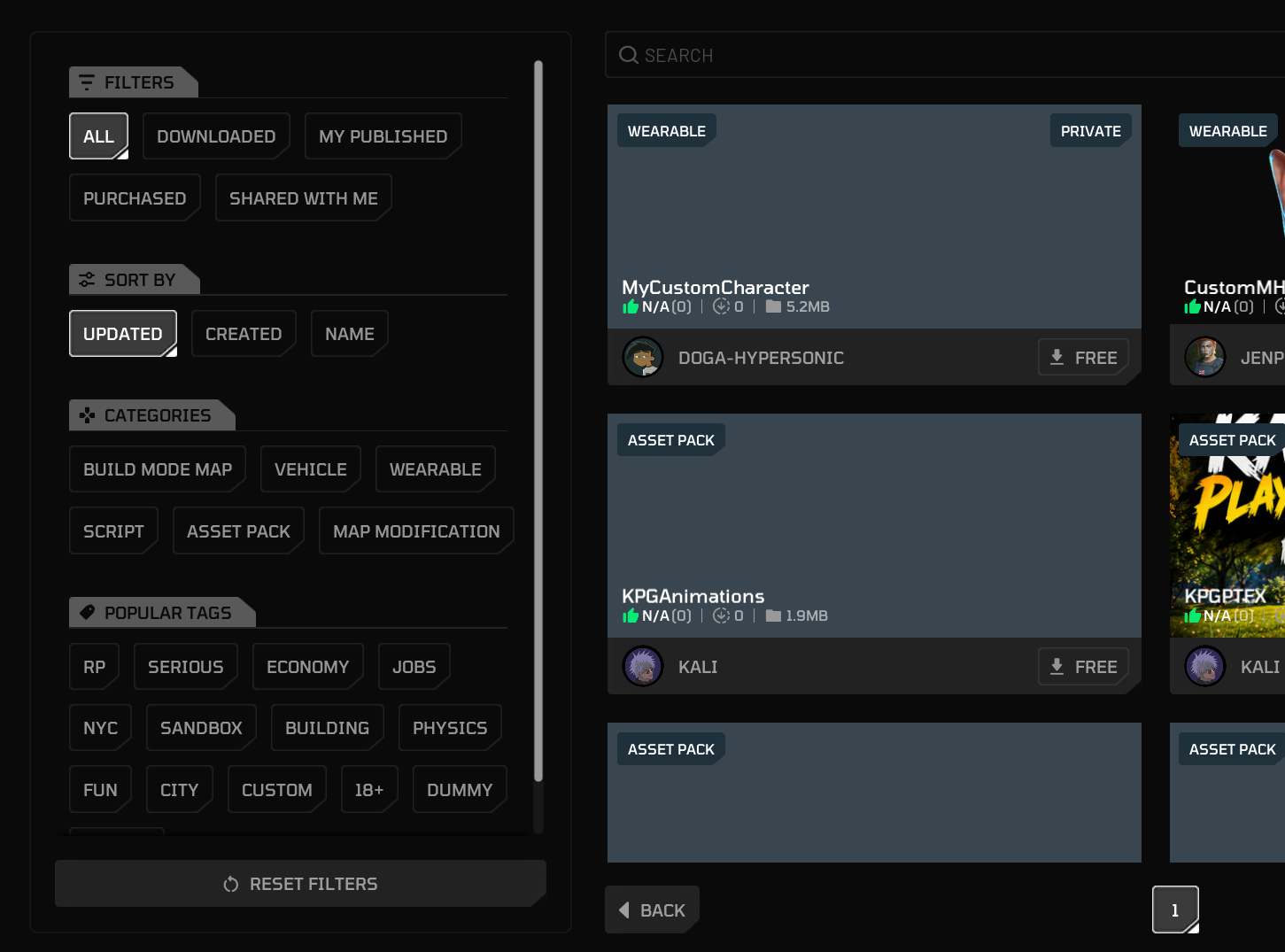
Task: Sort items by CREATED
Action: click(x=244, y=334)
